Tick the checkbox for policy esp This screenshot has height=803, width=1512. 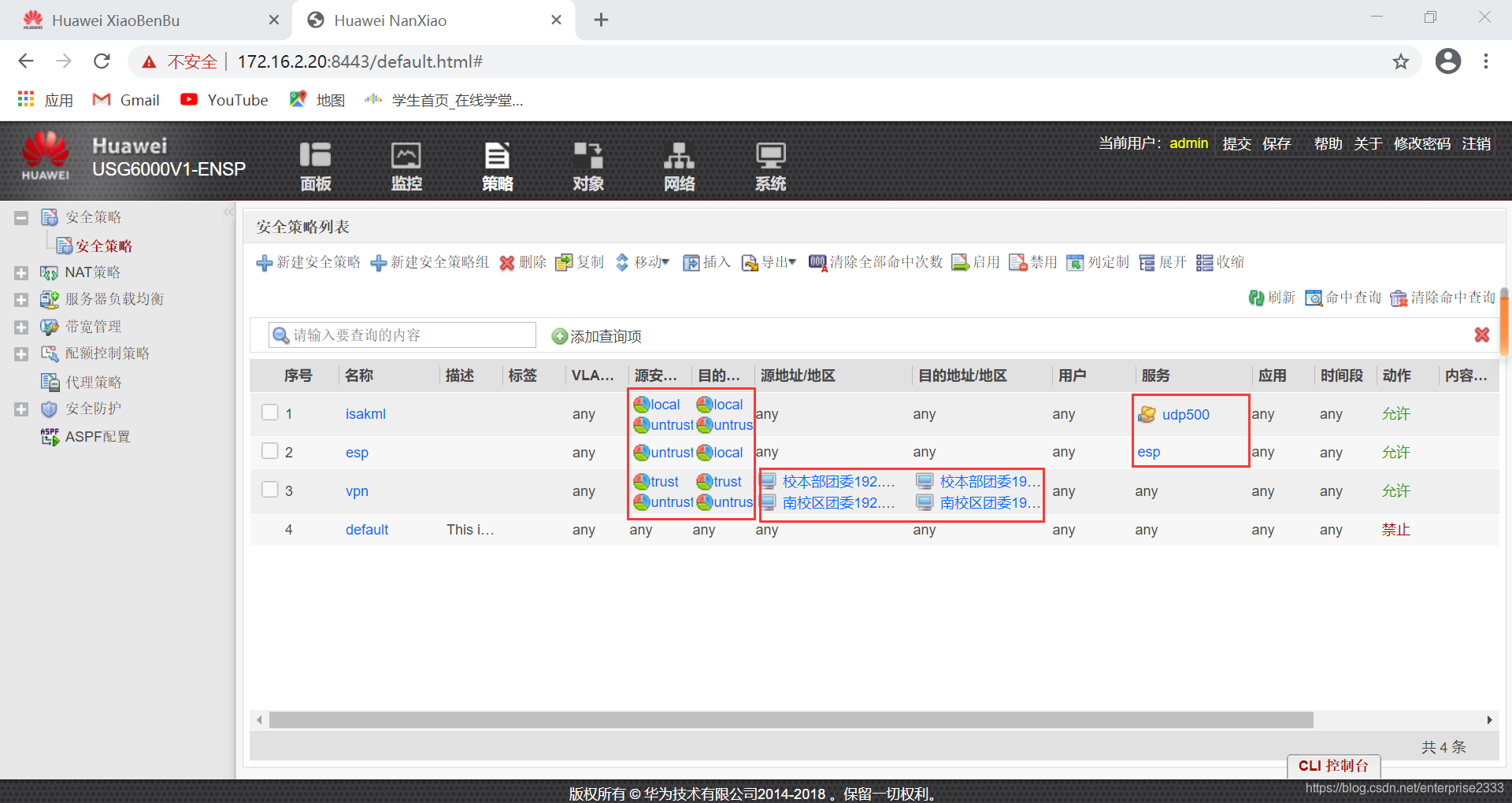pyautogui.click(x=270, y=450)
